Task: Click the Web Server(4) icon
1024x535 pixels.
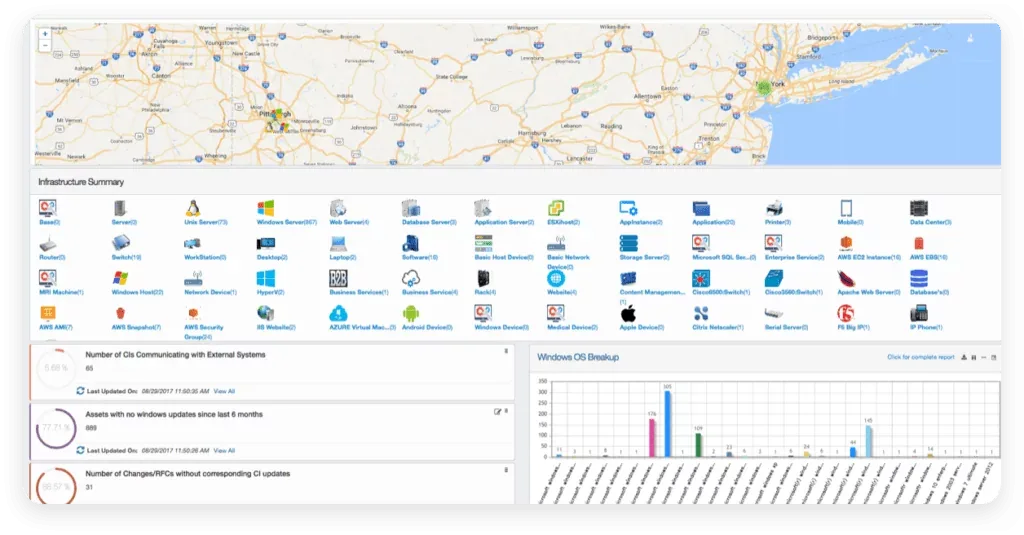Action: click(x=338, y=208)
